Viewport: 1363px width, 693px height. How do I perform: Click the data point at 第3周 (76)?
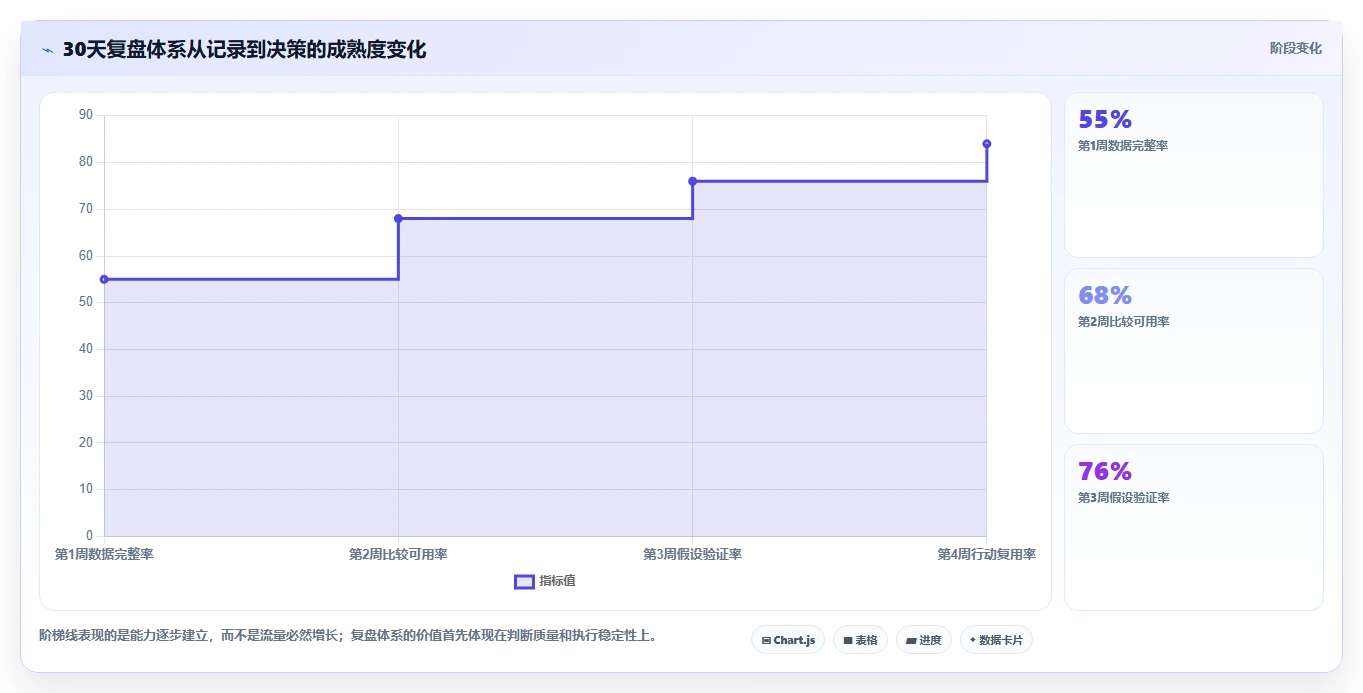pos(692,181)
